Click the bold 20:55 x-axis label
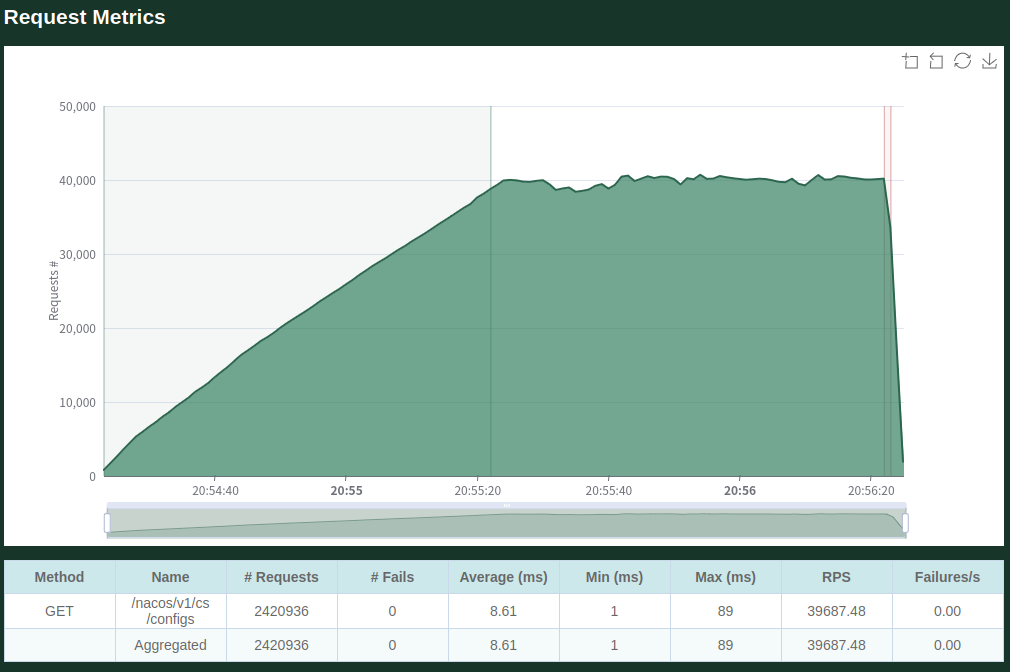 (x=347, y=491)
